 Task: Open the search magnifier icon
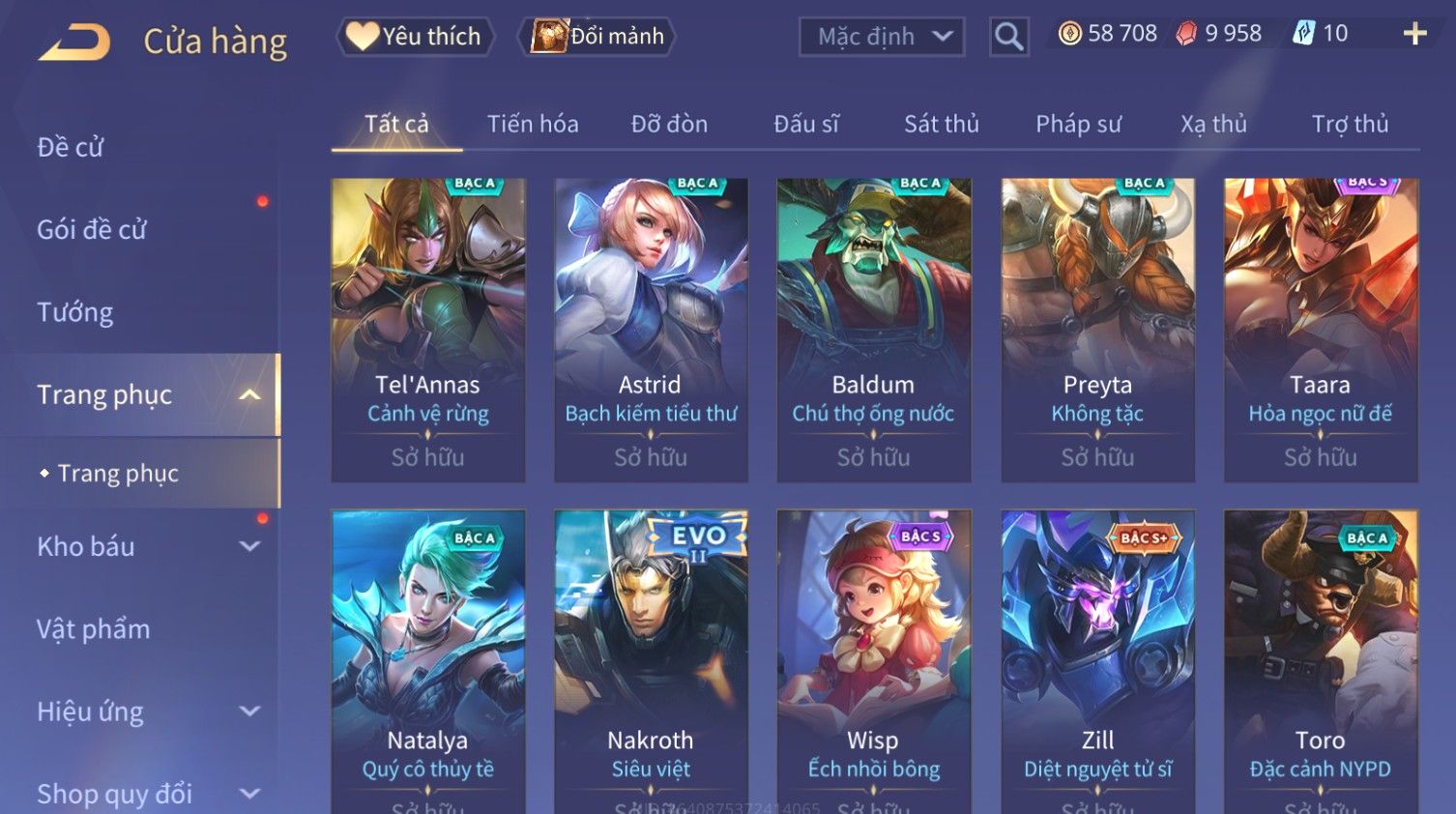coord(1008,37)
